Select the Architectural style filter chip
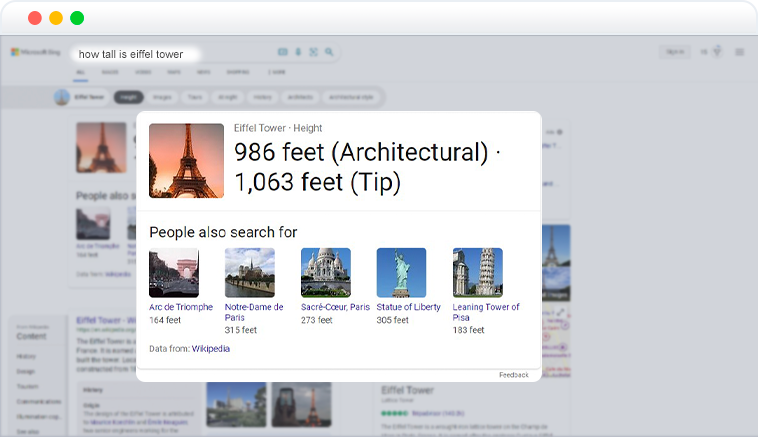 coord(351,97)
